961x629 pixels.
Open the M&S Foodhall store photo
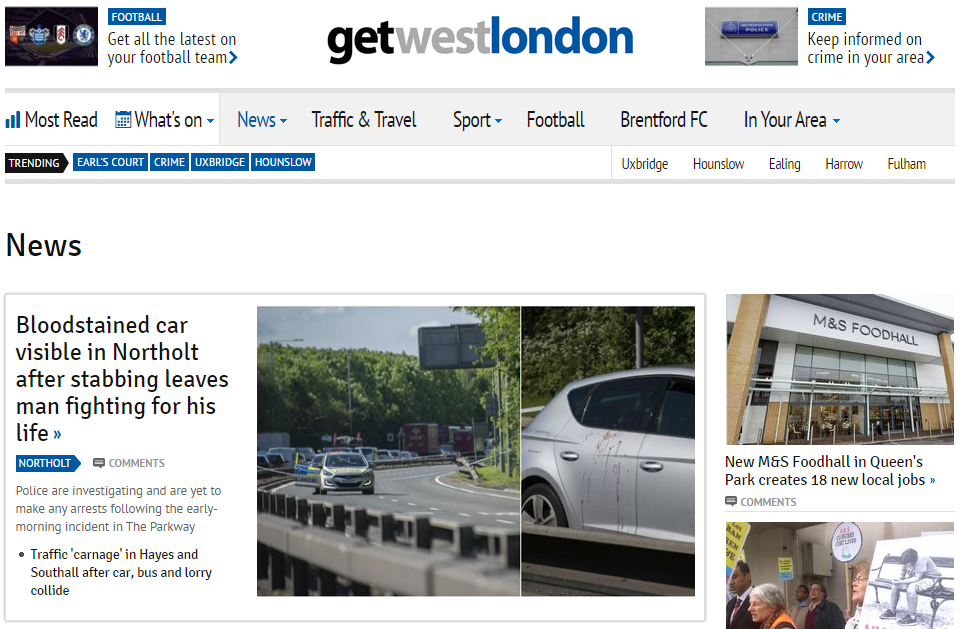(840, 369)
